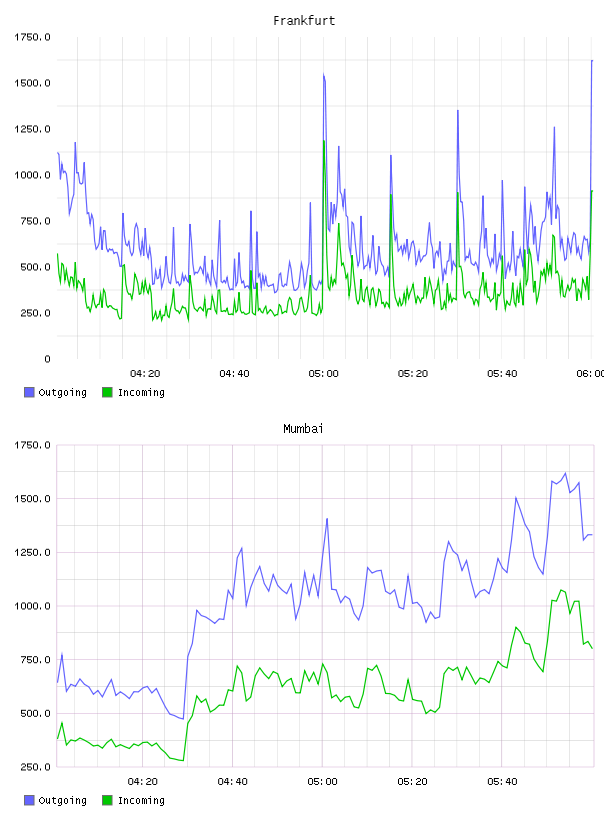This screenshot has width=608, height=816.
Task: Click the Mumbai chart title
Action: (303, 429)
